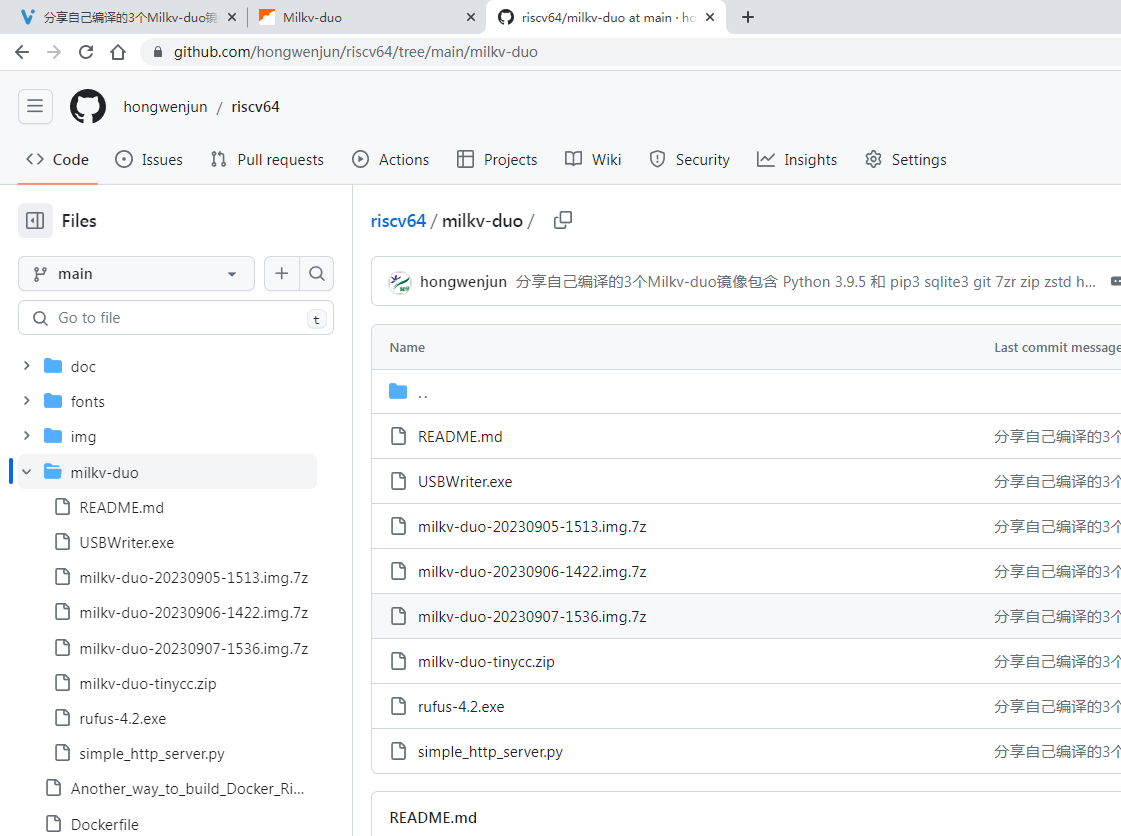The width and height of the screenshot is (1121, 836).
Task: Close the first Chinese-titled browser tab
Action: click(x=232, y=17)
